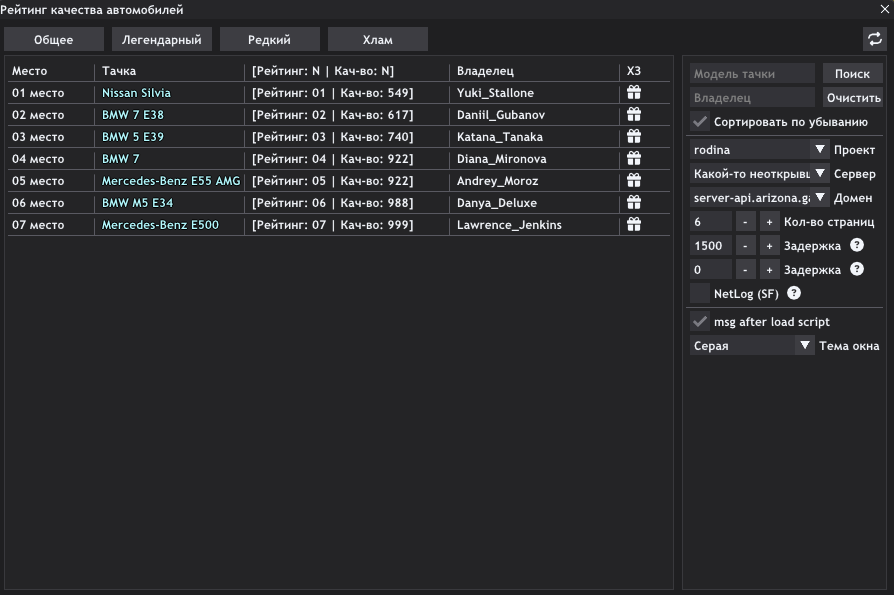Click the delay value field showing 1500
The image size is (894, 595).
click(710, 246)
